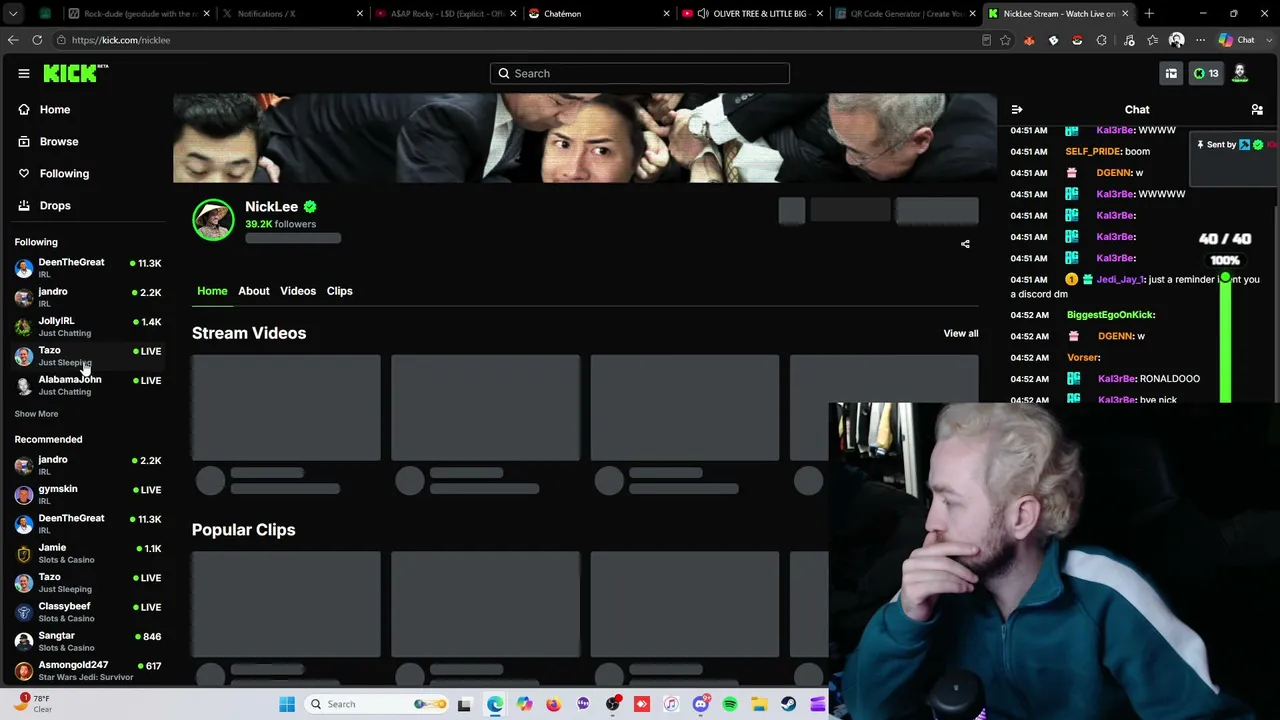Reload the page with the refresh icon
This screenshot has width=1280, height=720.
[37, 40]
